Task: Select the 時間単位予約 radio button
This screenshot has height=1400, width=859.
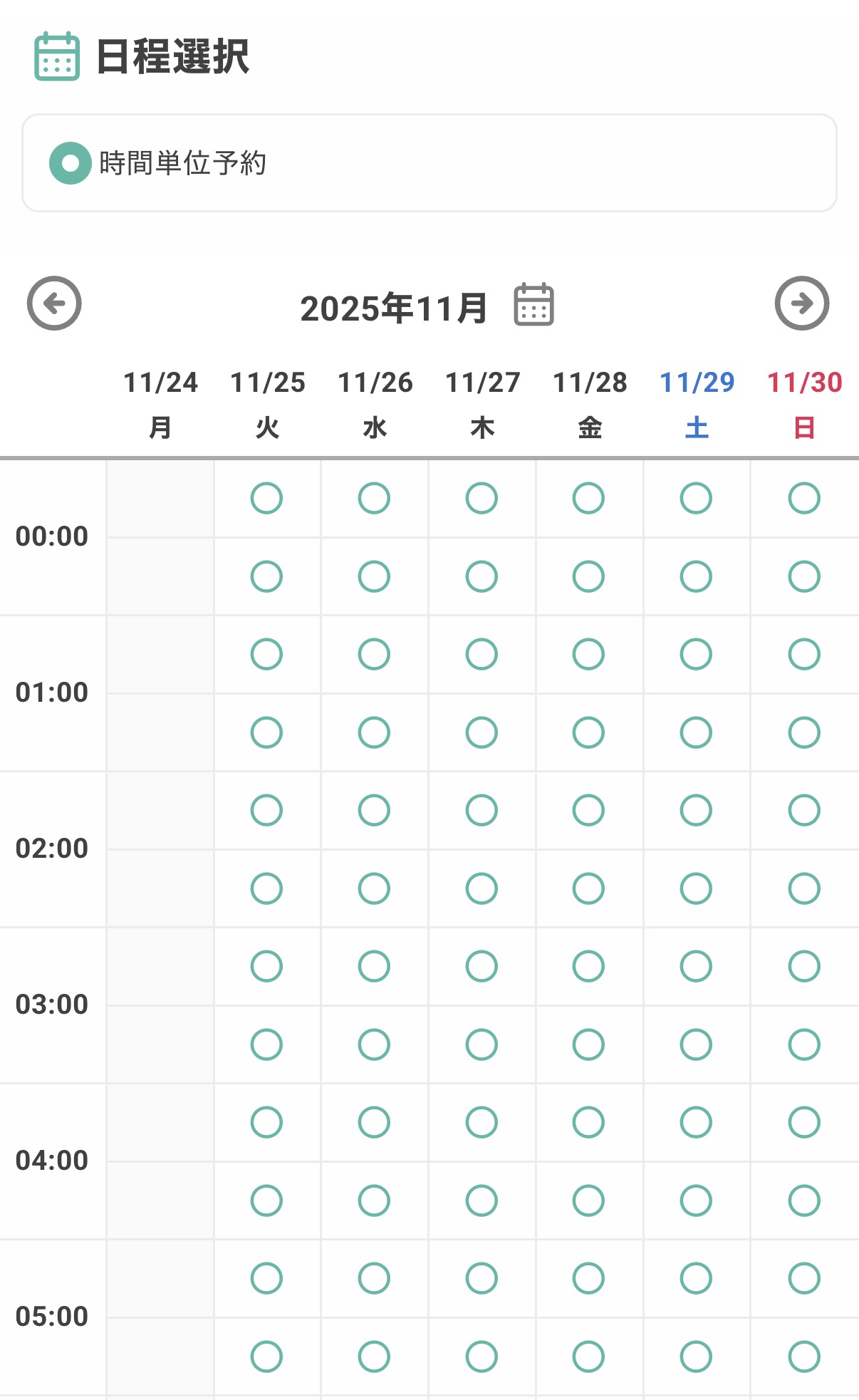Action: [x=70, y=163]
